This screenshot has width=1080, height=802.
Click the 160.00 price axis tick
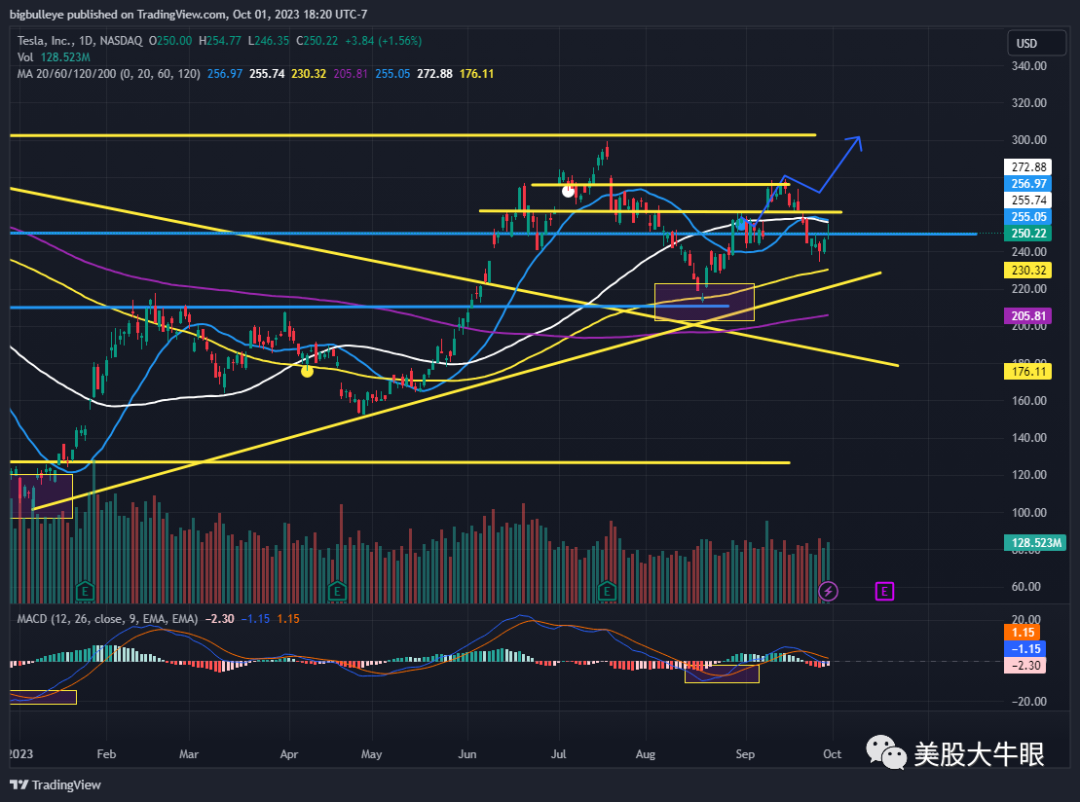click(x=1028, y=400)
